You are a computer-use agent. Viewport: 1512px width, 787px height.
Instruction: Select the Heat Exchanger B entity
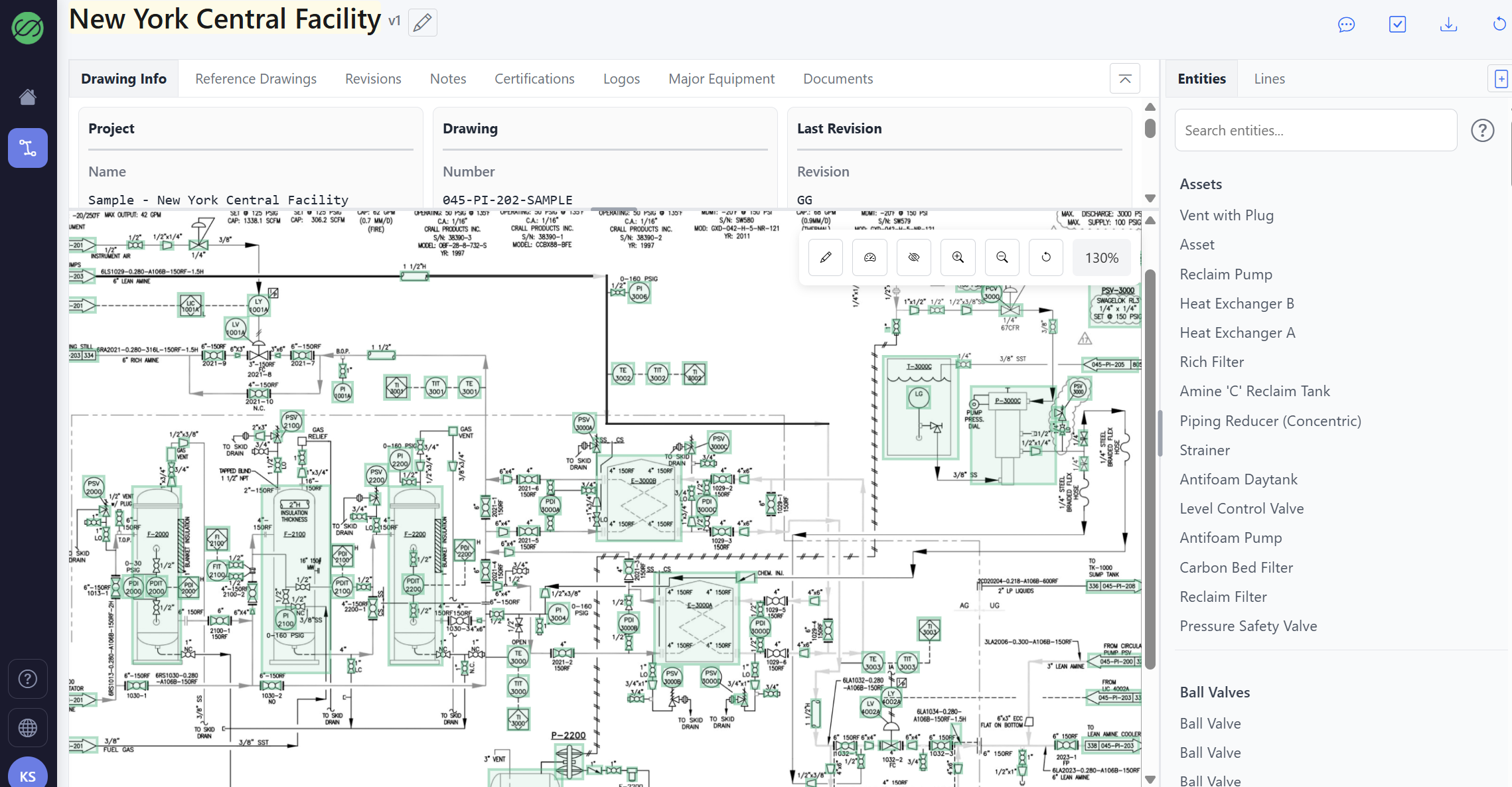[x=1237, y=303]
